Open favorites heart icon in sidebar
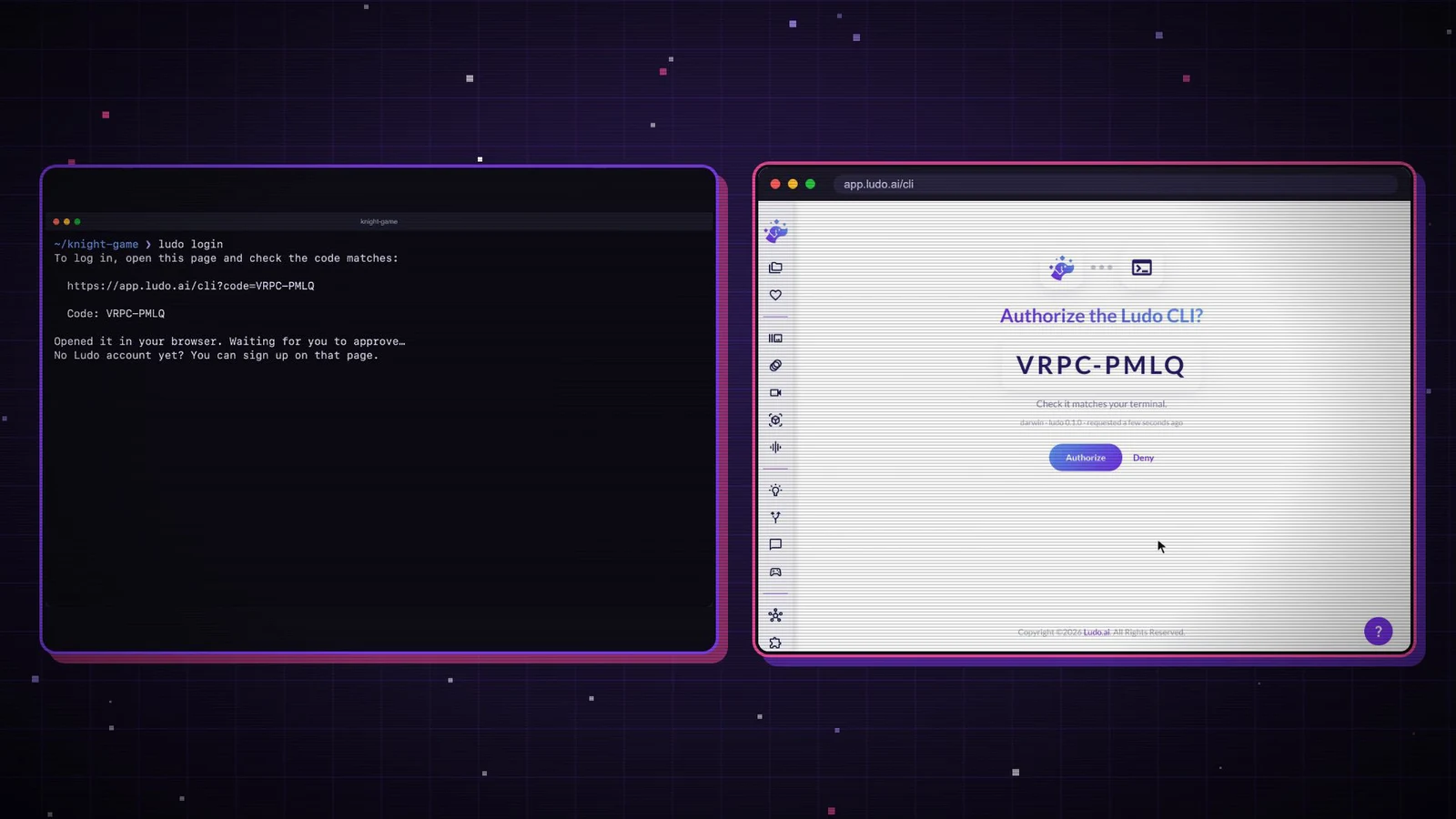1456x819 pixels. tap(775, 295)
